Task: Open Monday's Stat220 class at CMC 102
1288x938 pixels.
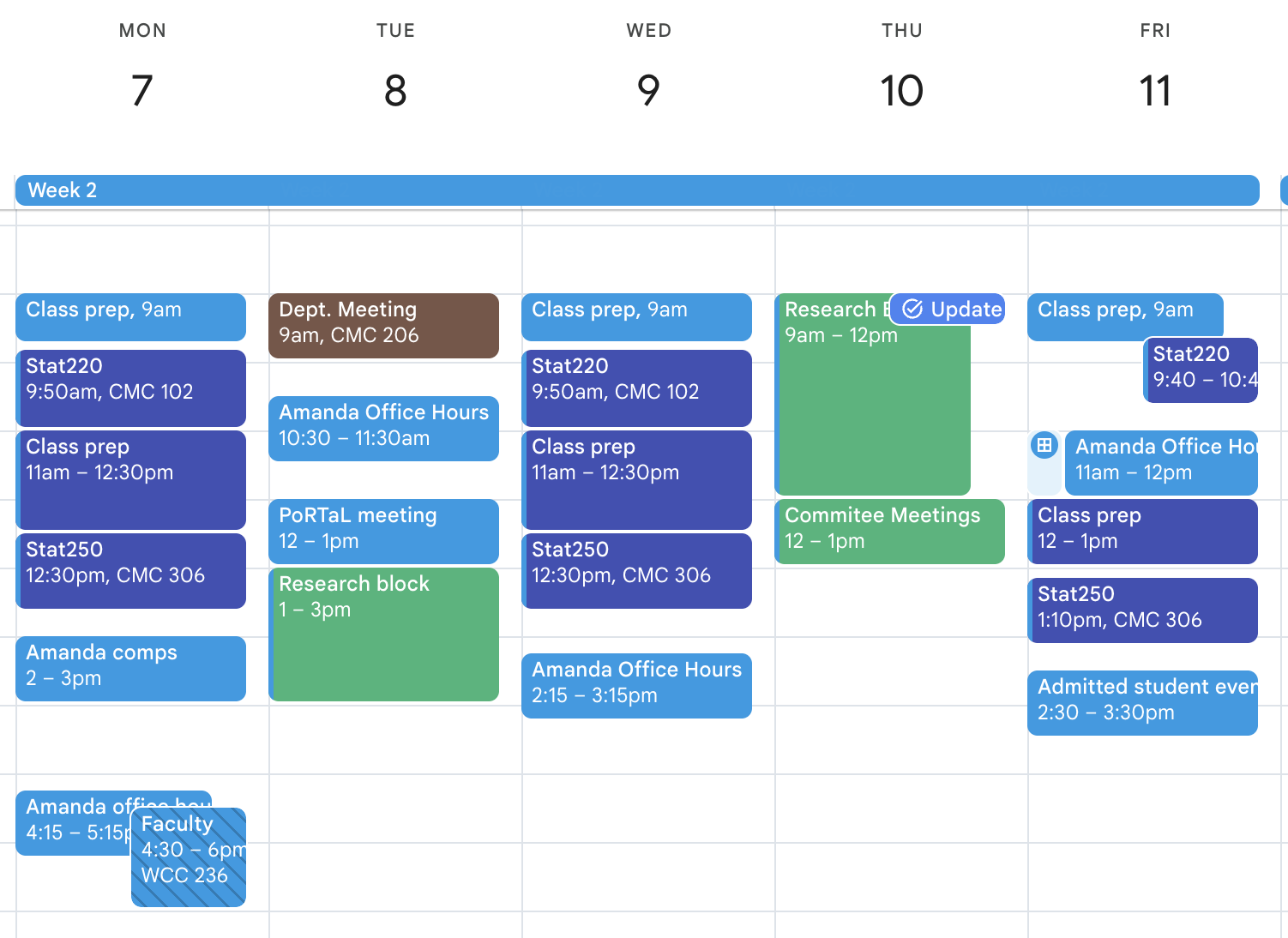Action: point(130,388)
